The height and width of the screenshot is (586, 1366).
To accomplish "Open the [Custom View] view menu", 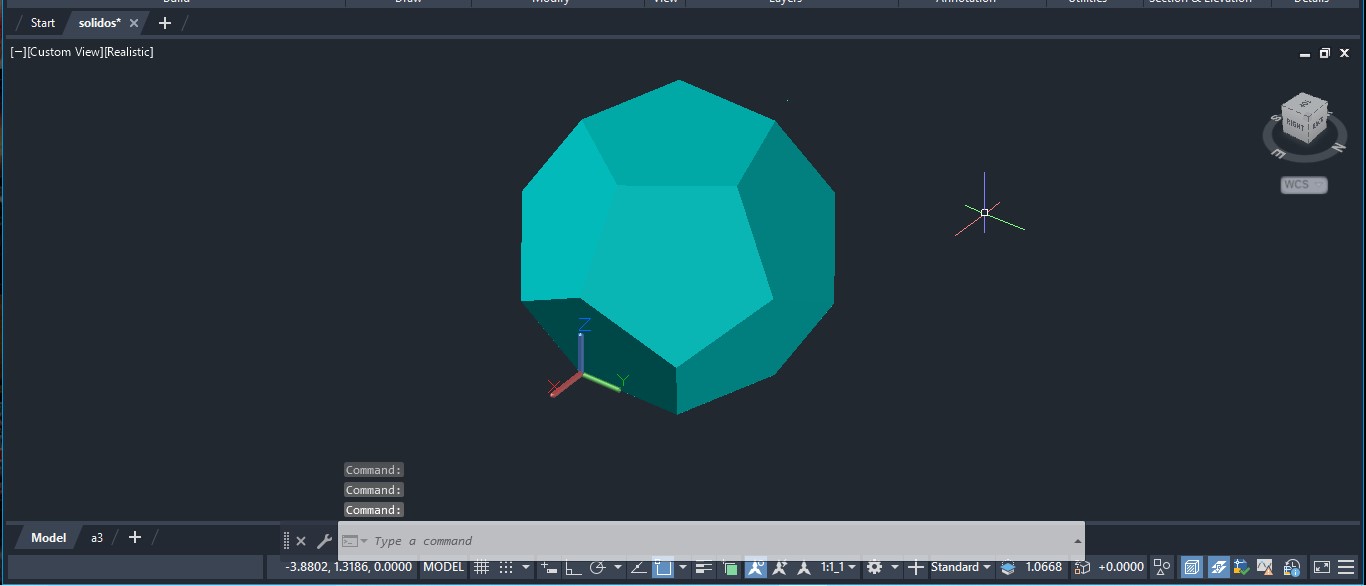I will tap(65, 52).
